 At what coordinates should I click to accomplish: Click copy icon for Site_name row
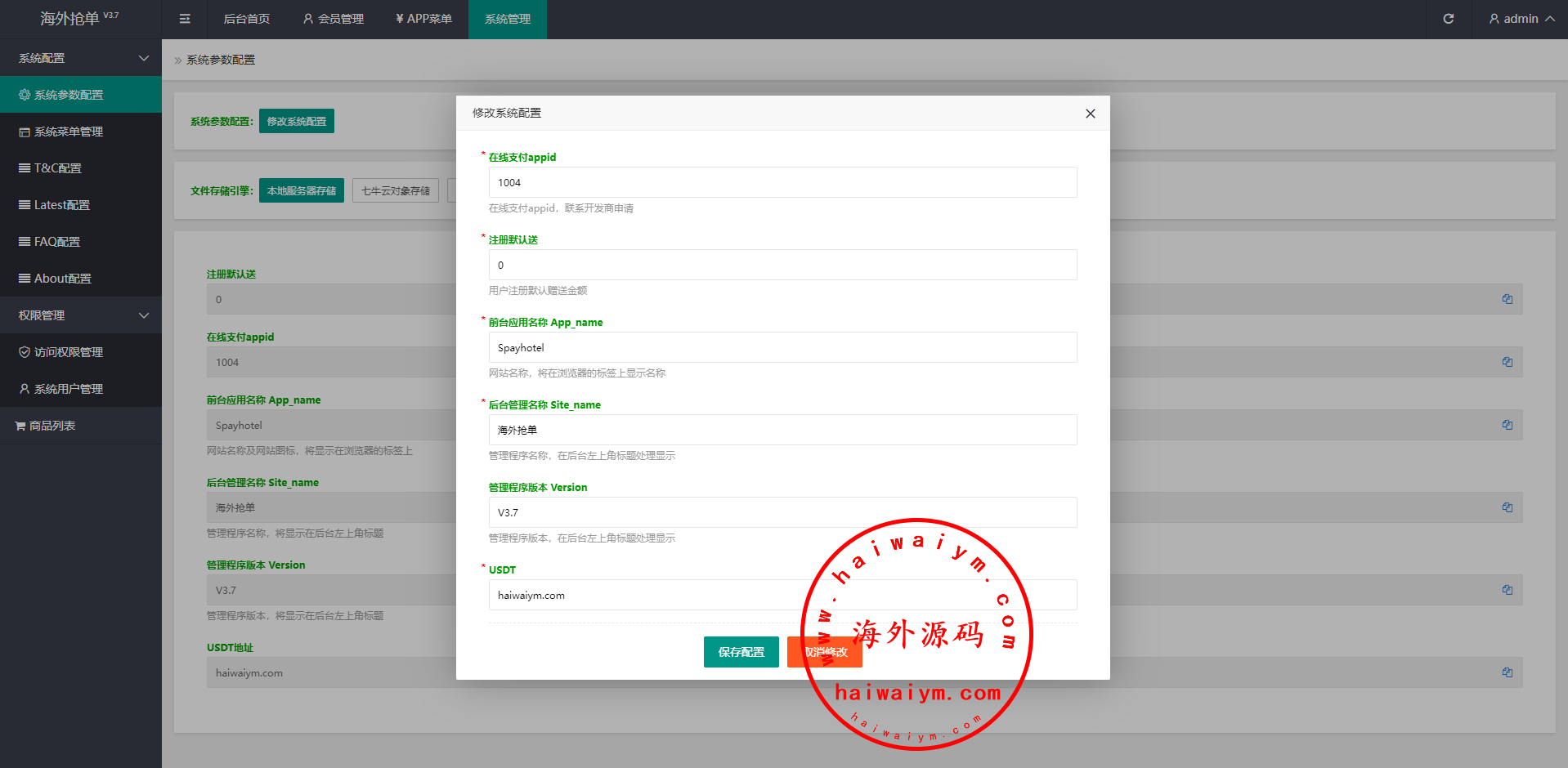coord(1507,507)
